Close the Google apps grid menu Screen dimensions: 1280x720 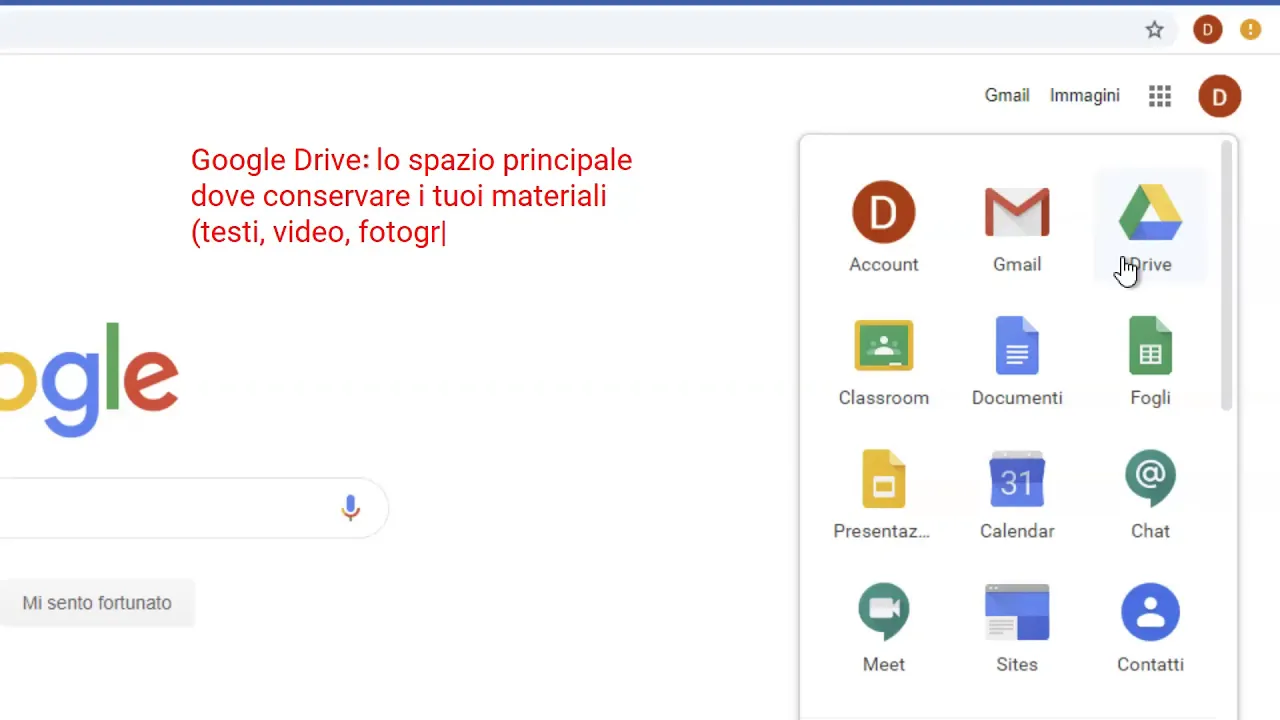coord(1160,96)
